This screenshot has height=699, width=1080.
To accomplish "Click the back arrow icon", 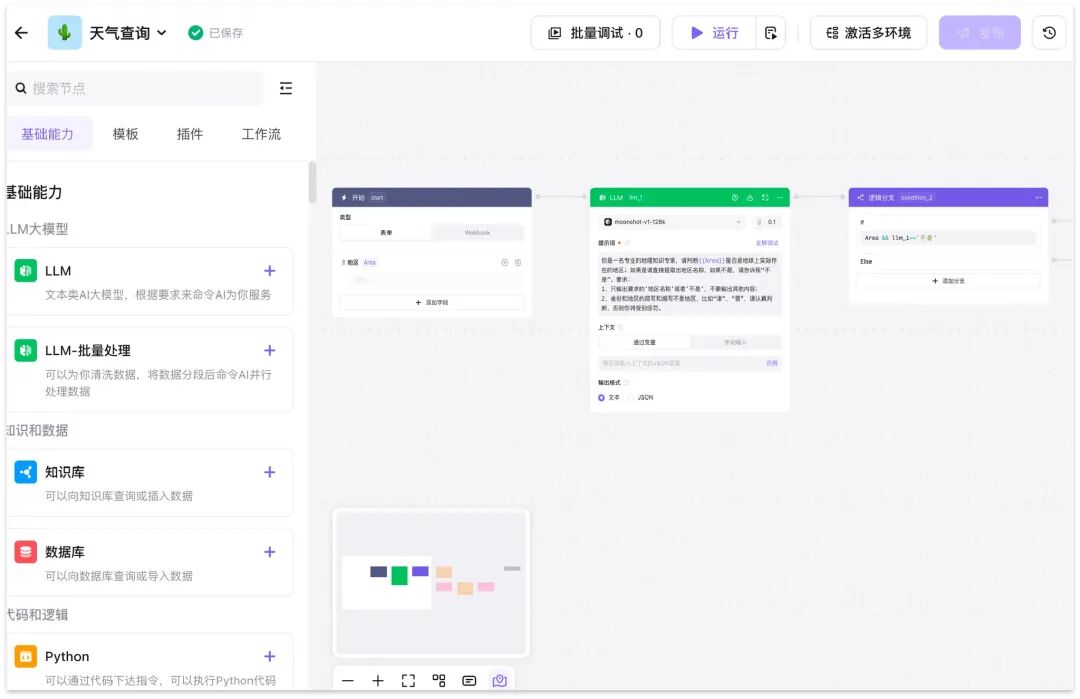I will click(x=21, y=32).
